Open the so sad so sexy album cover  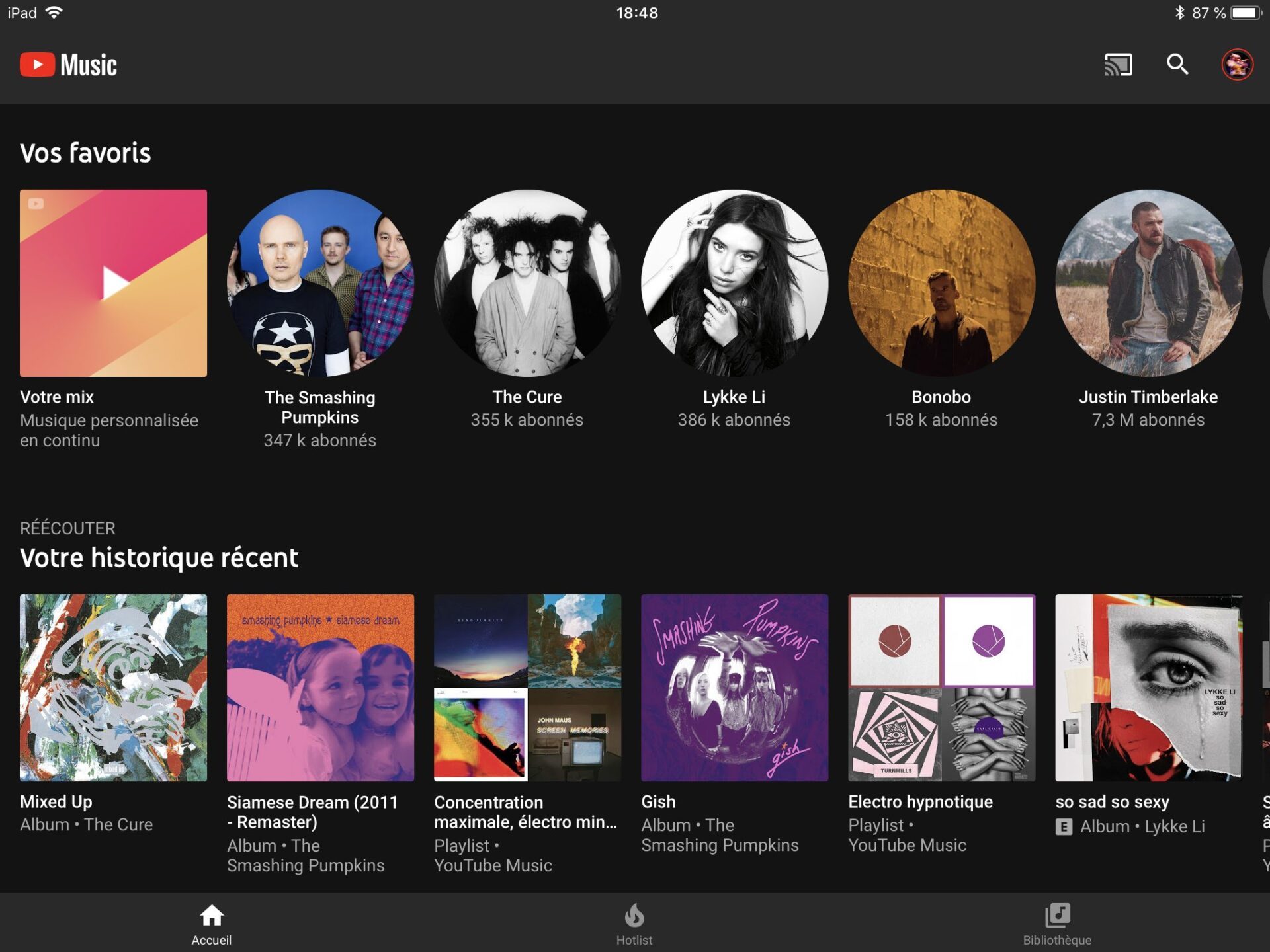pyautogui.click(x=1148, y=688)
